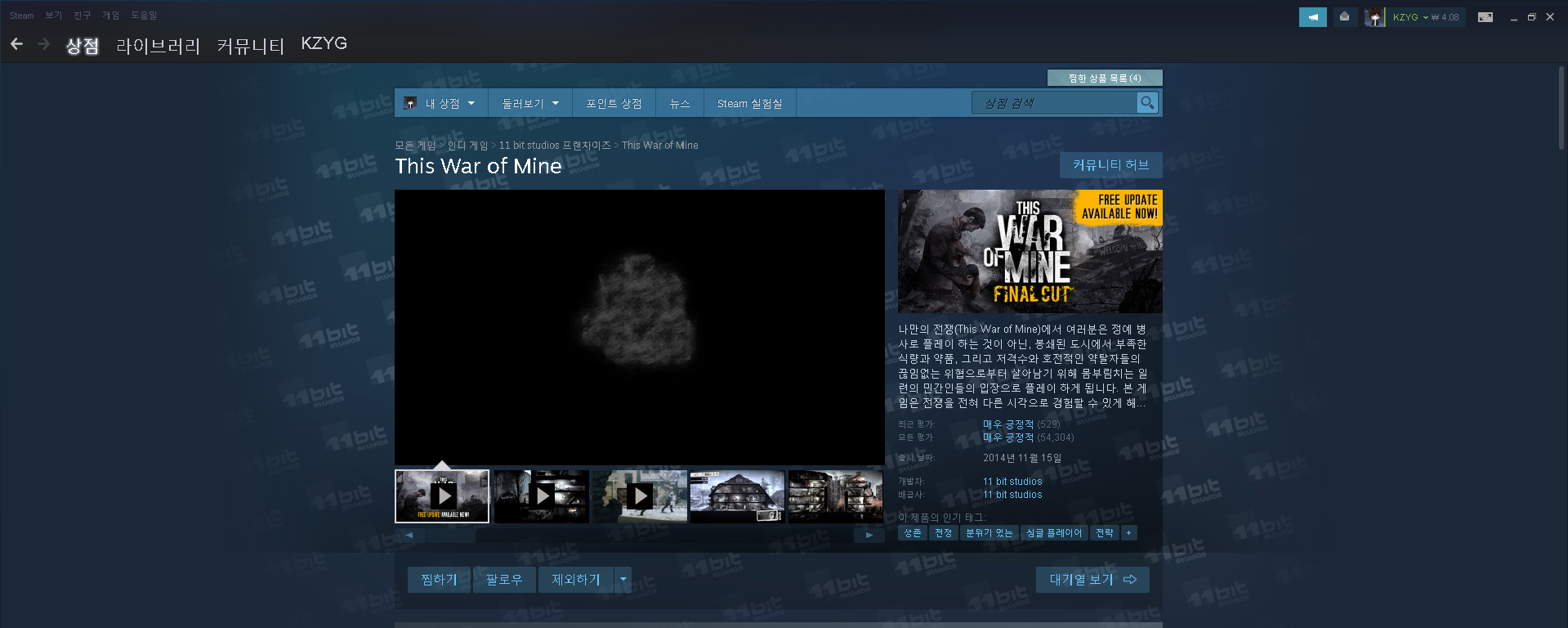Open the 뉴스 tab
This screenshot has height=628, width=1568.
(680, 103)
